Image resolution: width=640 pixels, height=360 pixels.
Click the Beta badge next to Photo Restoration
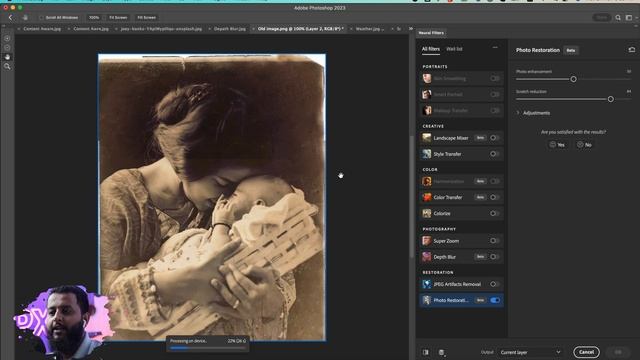click(x=571, y=50)
